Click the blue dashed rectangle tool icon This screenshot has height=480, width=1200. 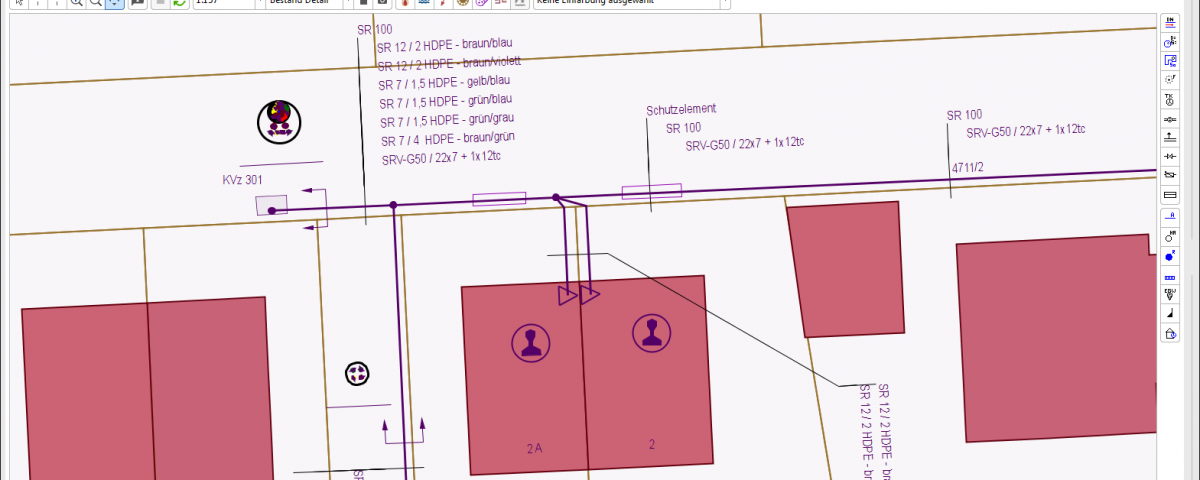pos(1170,275)
